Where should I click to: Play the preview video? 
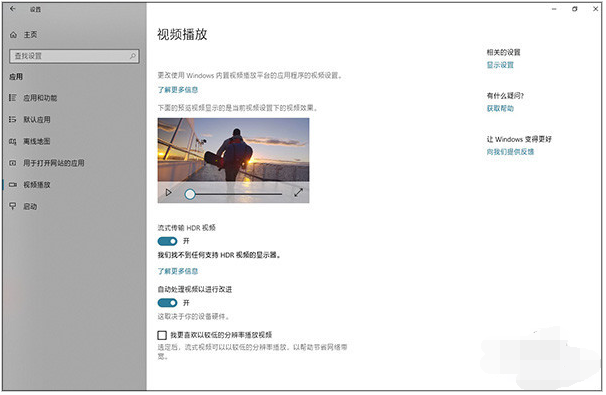(169, 192)
